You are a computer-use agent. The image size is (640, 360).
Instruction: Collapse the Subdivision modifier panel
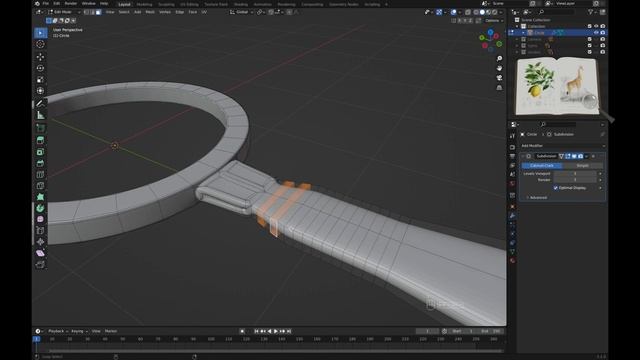coord(523,156)
